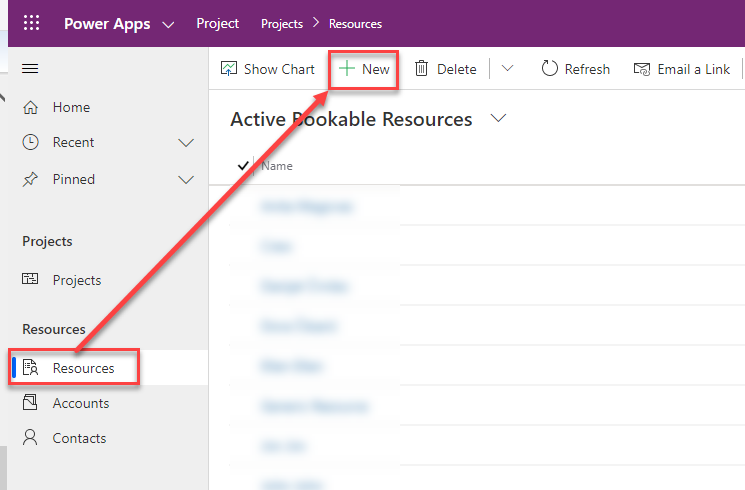Click the Delete trash can icon

(x=422, y=69)
